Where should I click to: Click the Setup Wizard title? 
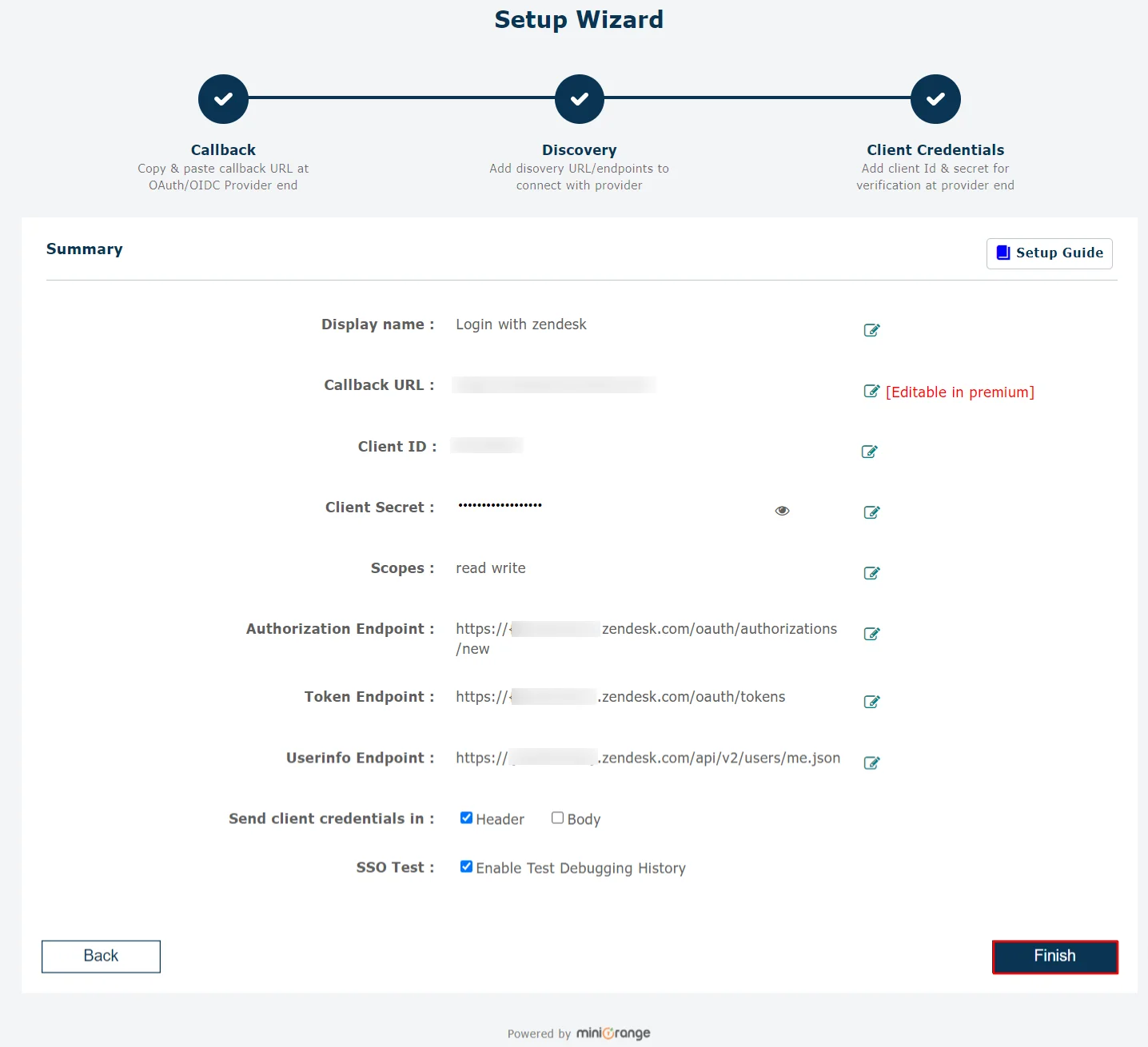point(579,19)
